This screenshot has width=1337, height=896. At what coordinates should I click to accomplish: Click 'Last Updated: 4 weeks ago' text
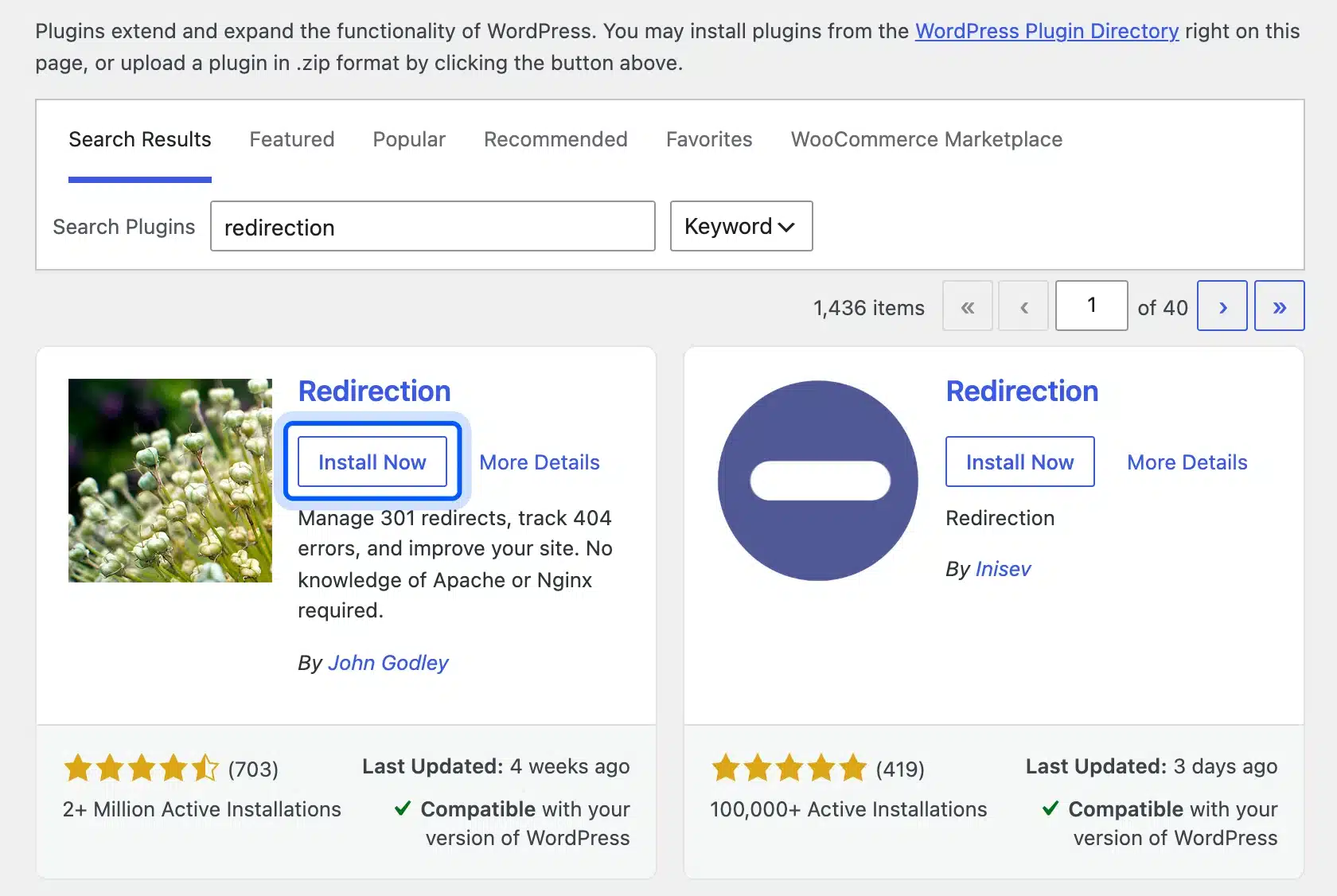point(496,766)
